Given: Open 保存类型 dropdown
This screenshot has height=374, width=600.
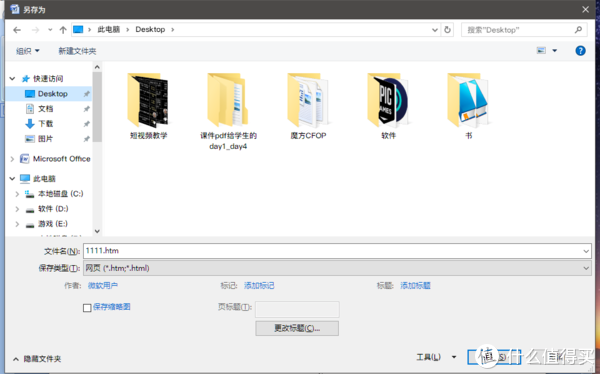Looking at the screenshot, I should [x=337, y=268].
